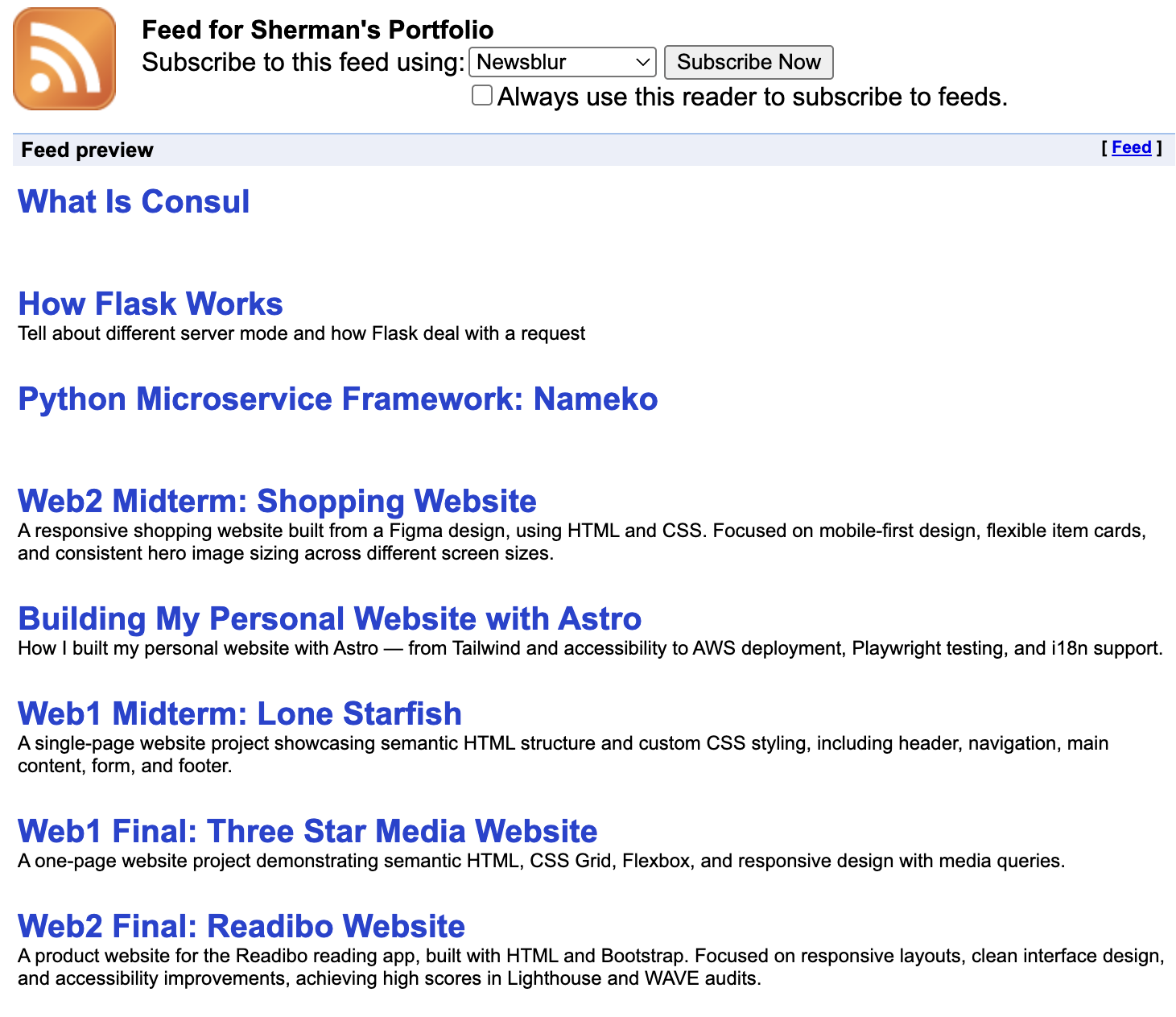Viewport: 1176px width, 1017px height.
Task: Open the Feed link in preview header
Action: pos(1131,147)
